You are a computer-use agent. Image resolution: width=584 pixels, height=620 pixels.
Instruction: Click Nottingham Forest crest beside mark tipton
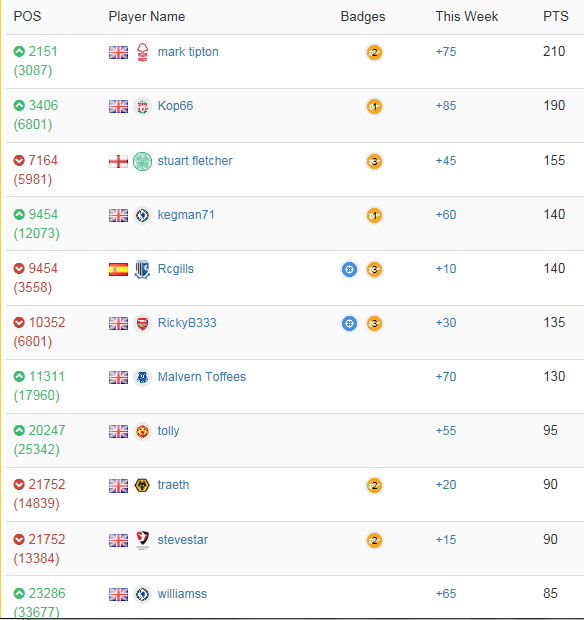coord(142,52)
